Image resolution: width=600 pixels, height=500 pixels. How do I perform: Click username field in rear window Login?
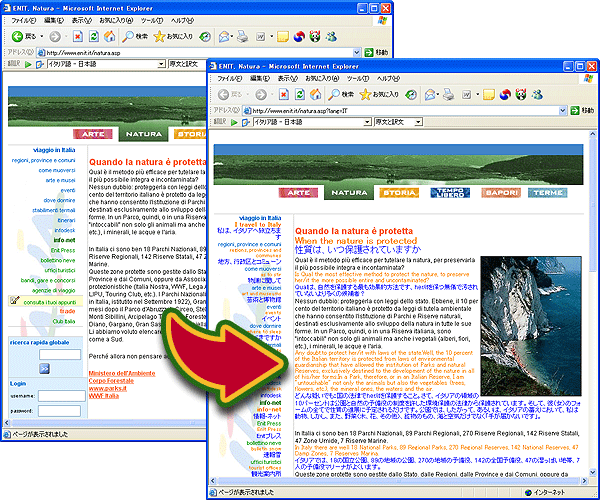[62, 396]
